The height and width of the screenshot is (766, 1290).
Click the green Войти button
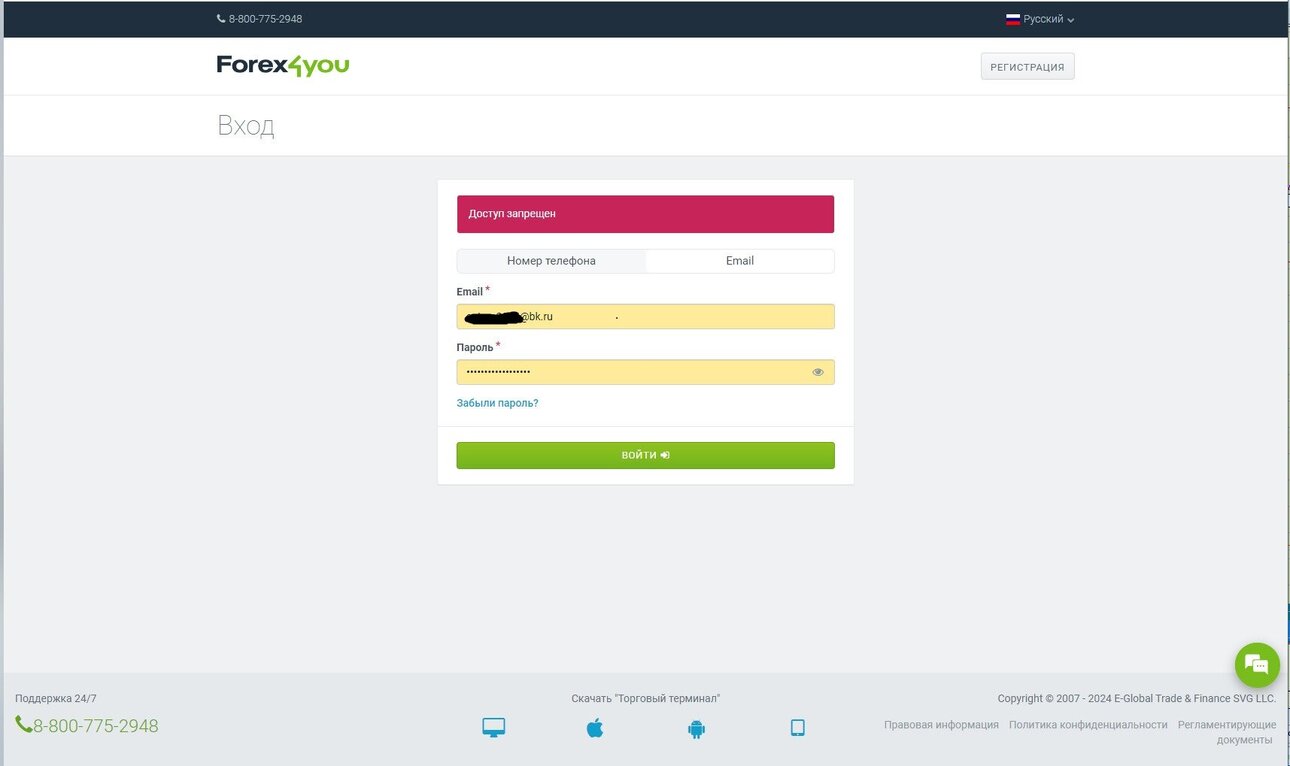click(x=645, y=455)
